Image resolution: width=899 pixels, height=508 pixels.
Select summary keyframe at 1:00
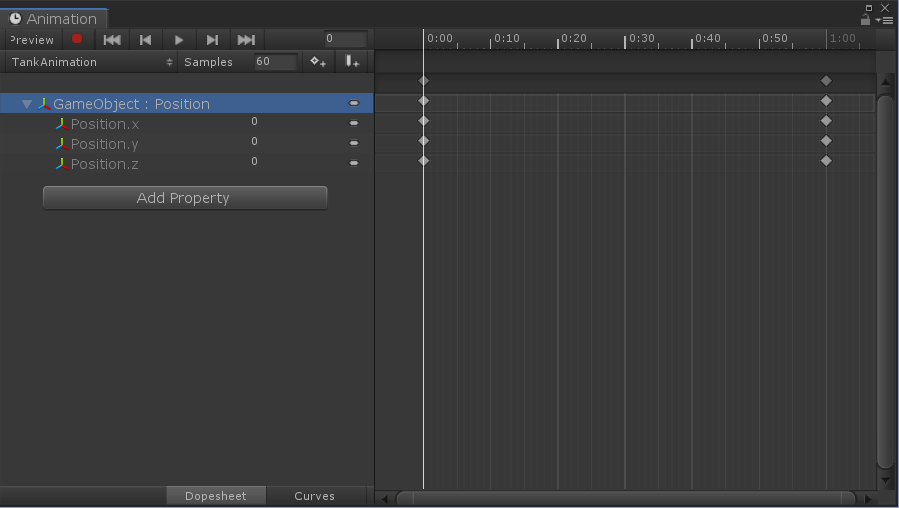[x=826, y=81]
